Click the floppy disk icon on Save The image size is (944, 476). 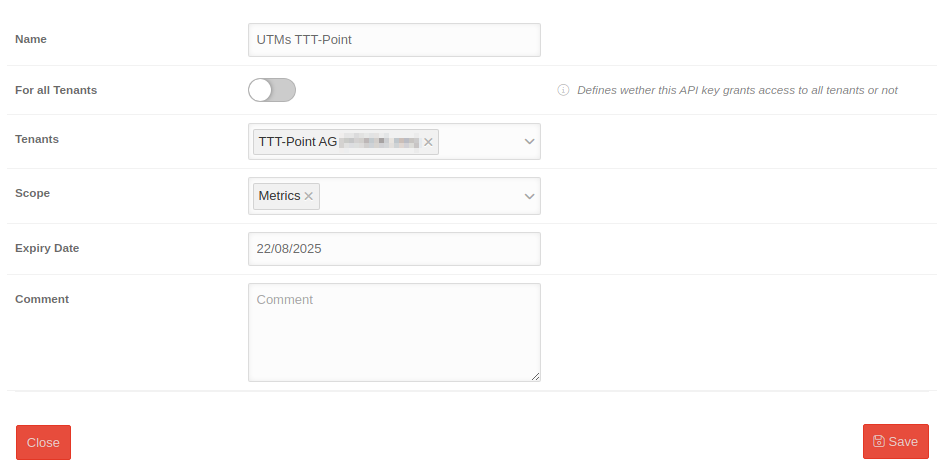(x=878, y=442)
